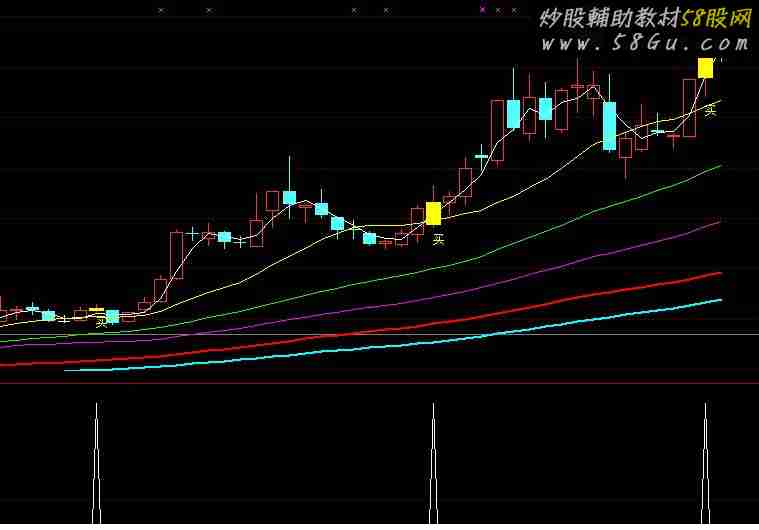Screen dimensions: 759x530
Task: Select the tall hollow red candle before the last yellow candle
Action: coord(689,108)
